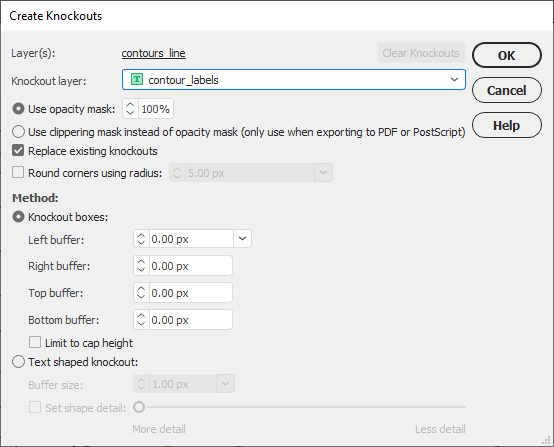Viewport: 554px width, 447px height.
Task: Check Limit to cap height
Action: pos(35,342)
